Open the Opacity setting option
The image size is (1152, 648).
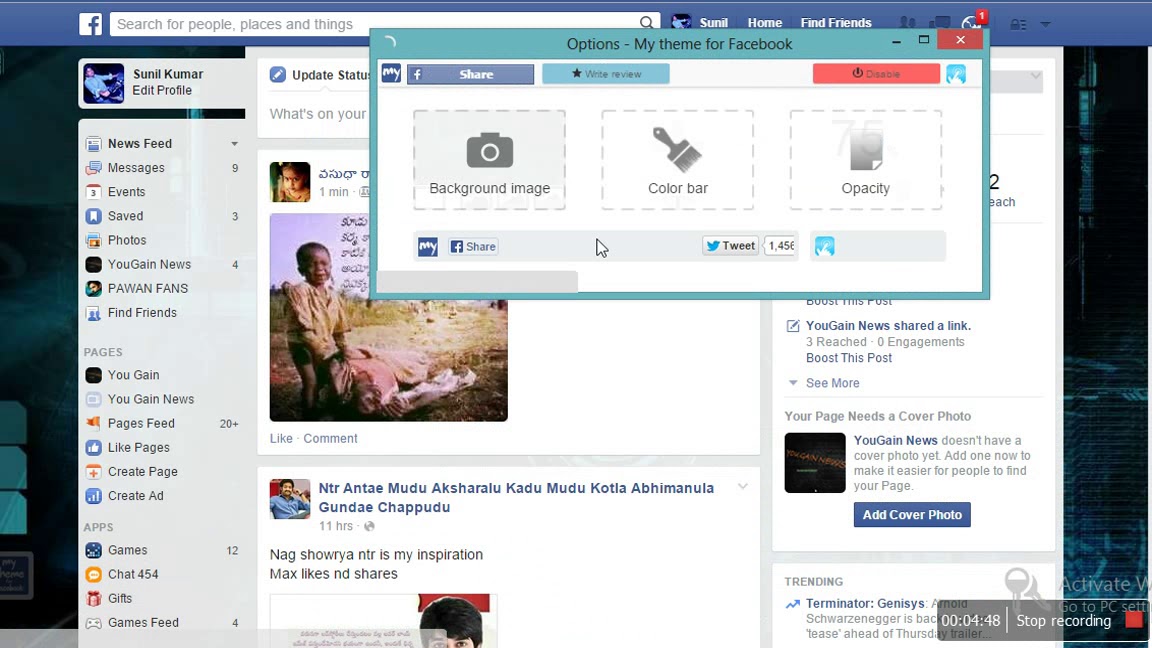865,160
